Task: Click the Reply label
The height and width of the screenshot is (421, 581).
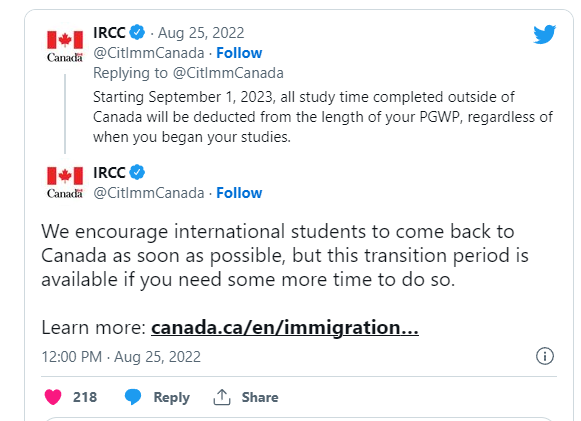Action: (x=172, y=397)
